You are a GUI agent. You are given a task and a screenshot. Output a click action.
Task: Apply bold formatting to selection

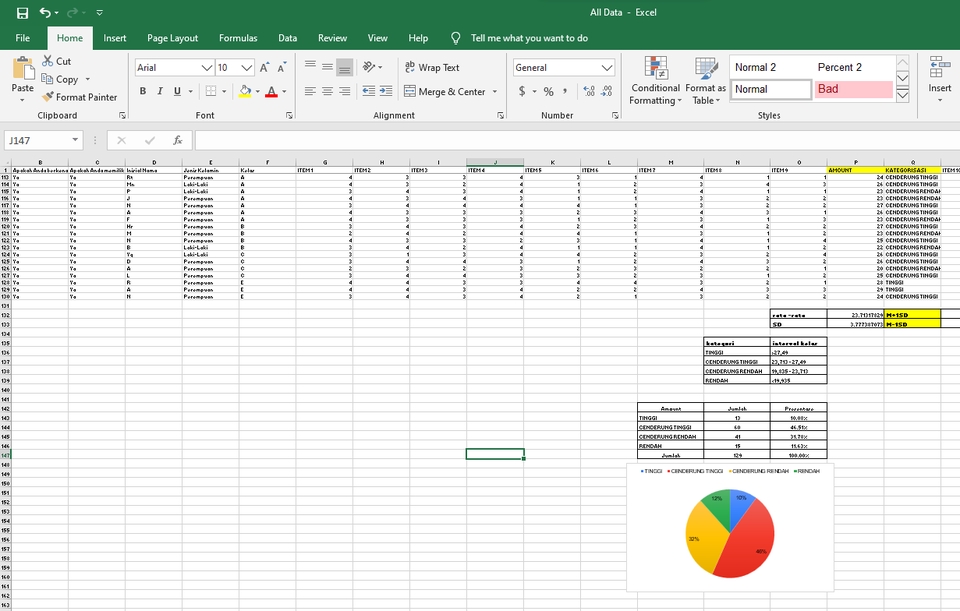point(142,91)
